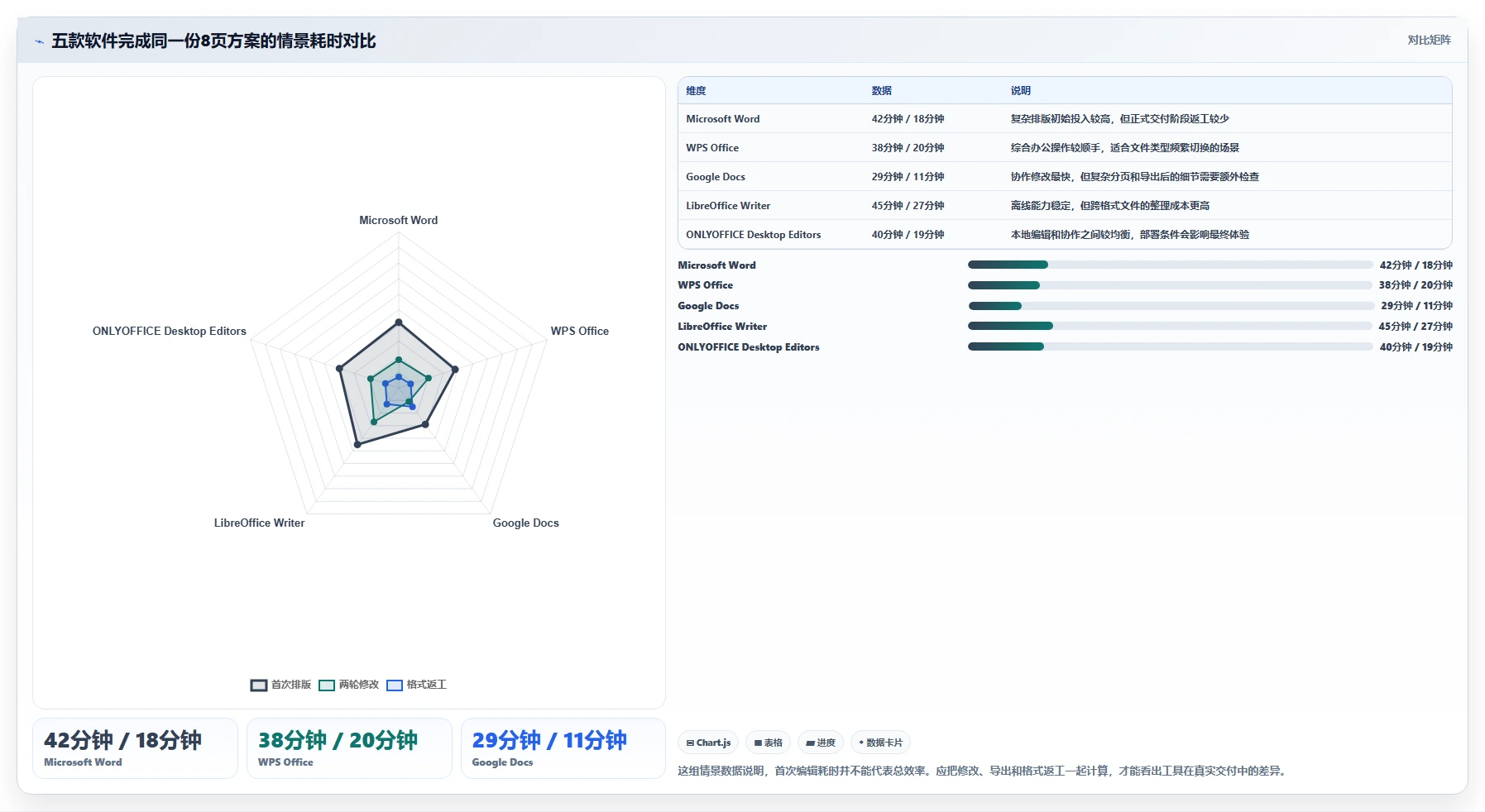This screenshot has height=812, width=1485.
Task: Toggle the 首次排版 legend swatch
Action: pos(259,685)
